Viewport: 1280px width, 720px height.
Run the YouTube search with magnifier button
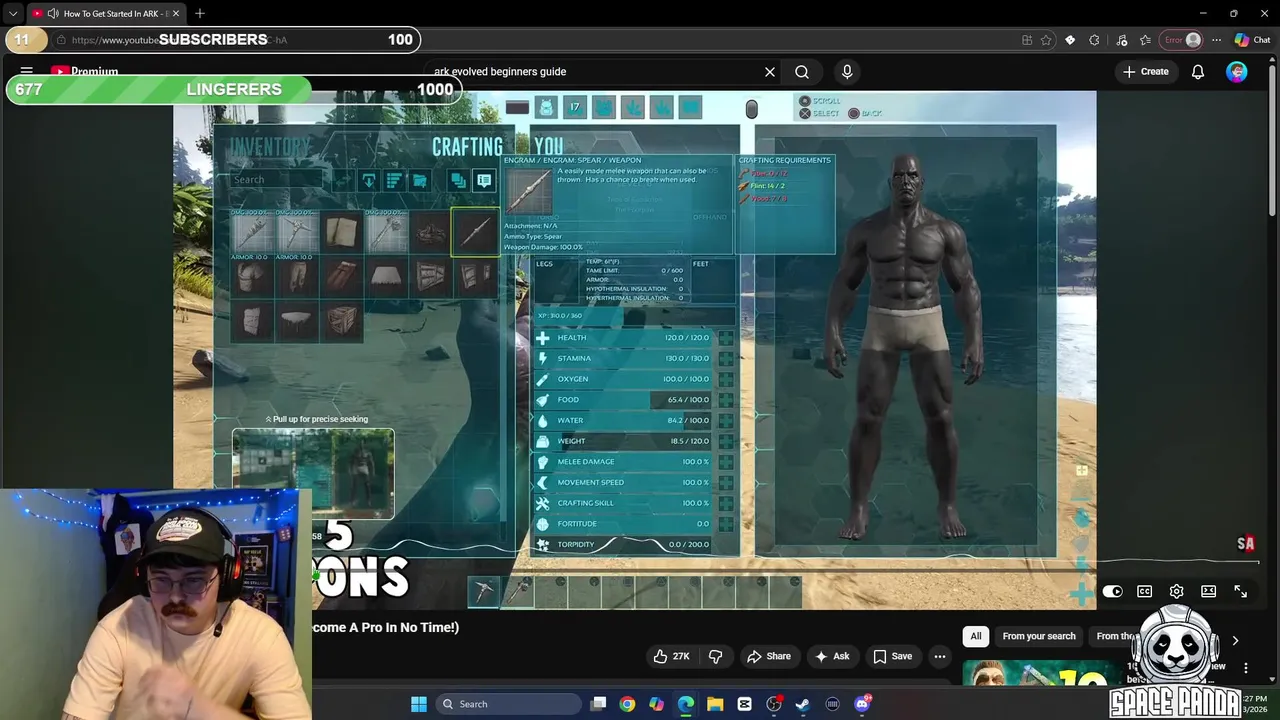pos(802,72)
